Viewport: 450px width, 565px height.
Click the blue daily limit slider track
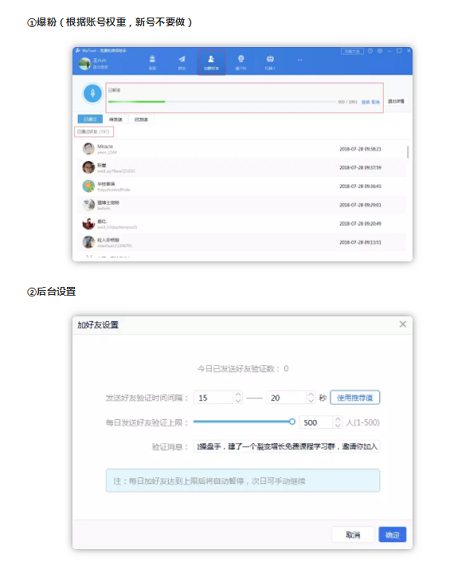click(241, 422)
